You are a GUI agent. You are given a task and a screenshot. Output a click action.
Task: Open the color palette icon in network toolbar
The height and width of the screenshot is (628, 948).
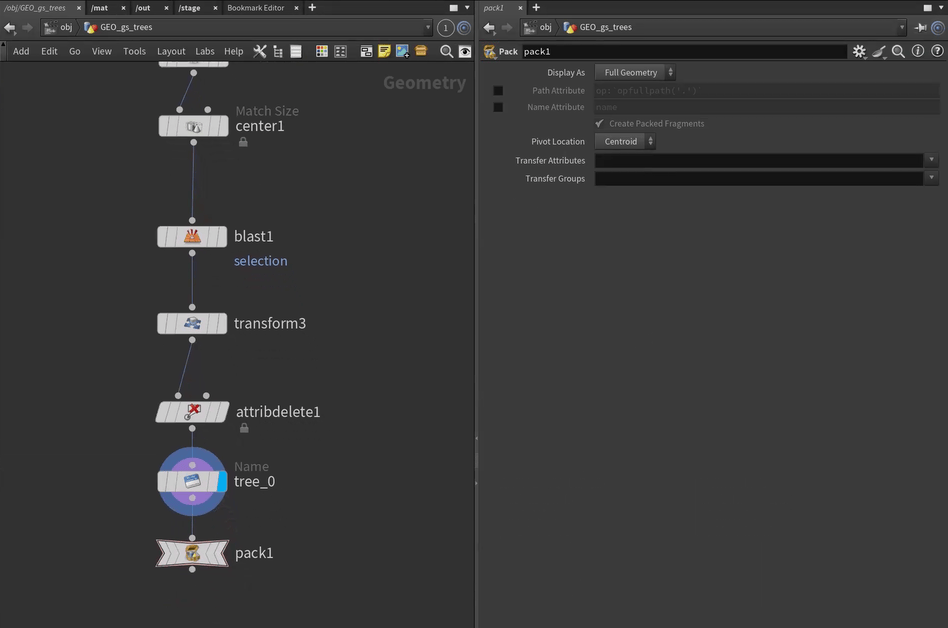coord(322,51)
